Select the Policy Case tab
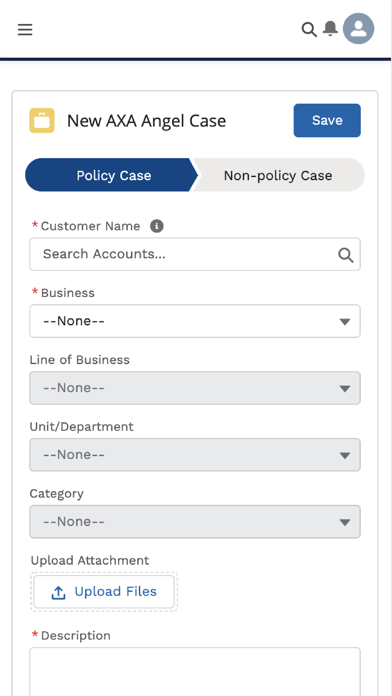 [x=111, y=175]
